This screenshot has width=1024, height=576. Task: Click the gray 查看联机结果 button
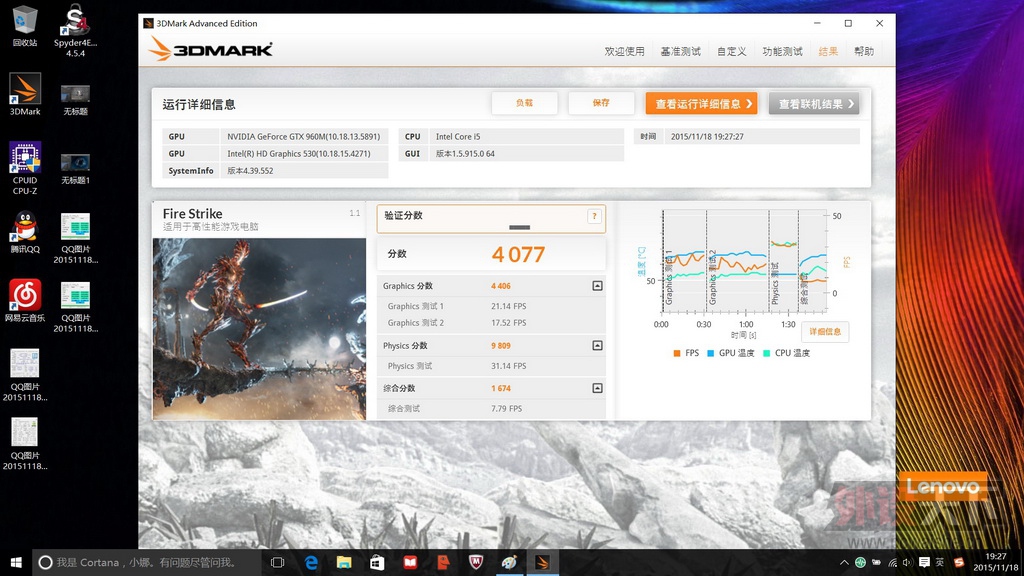(x=814, y=103)
